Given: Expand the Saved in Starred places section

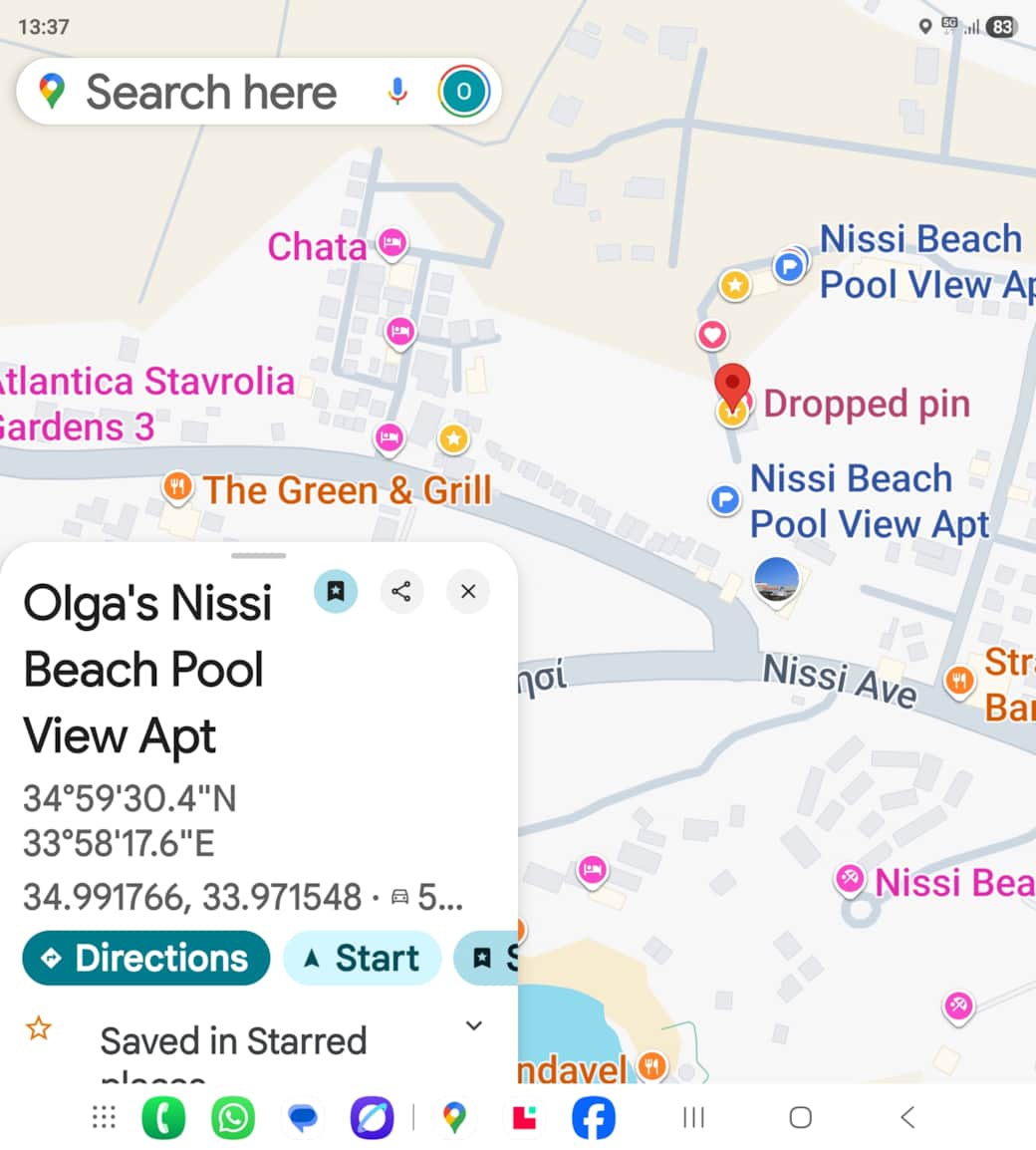Looking at the screenshot, I should [474, 1026].
